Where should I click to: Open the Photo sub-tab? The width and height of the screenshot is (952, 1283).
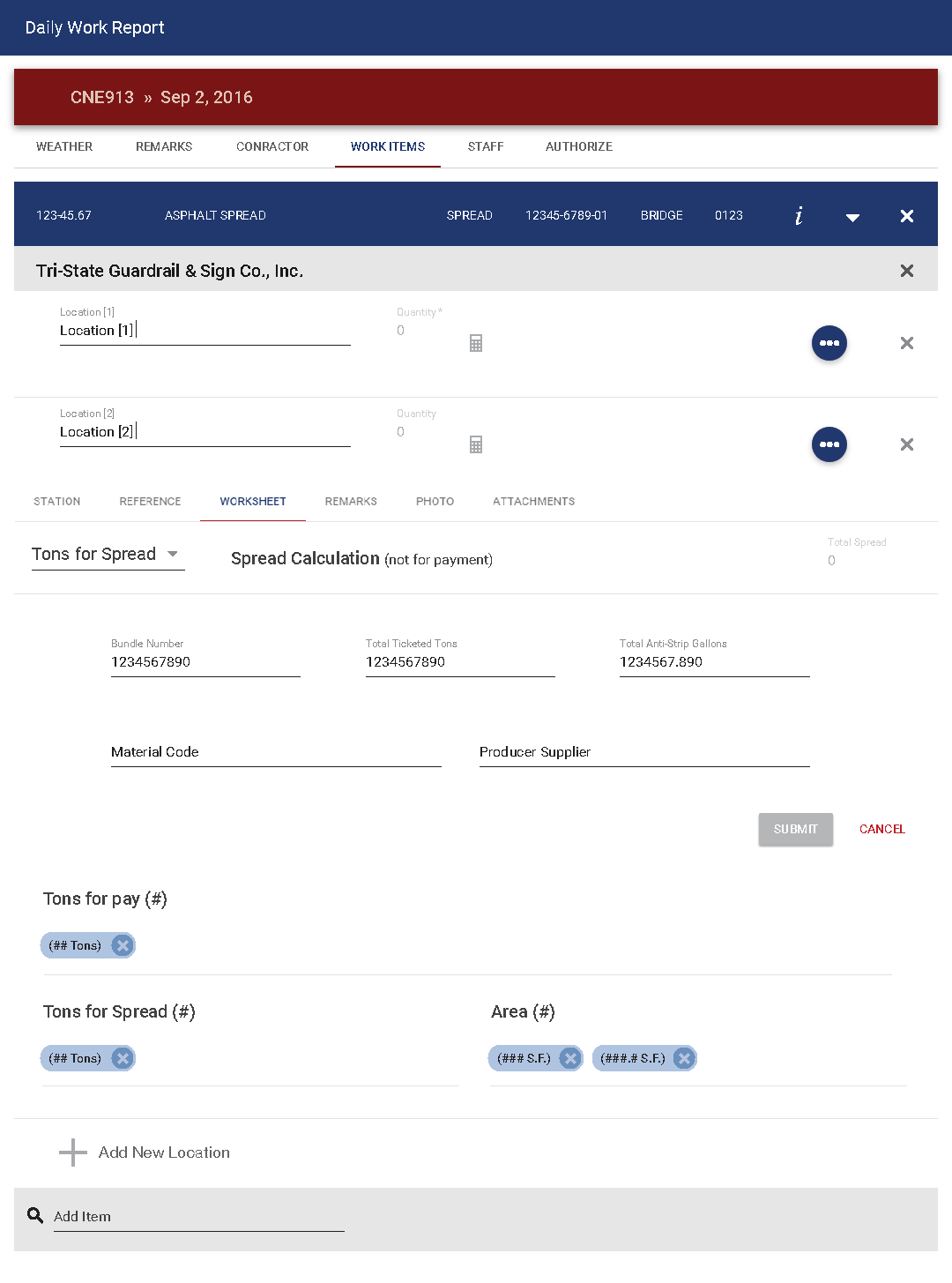(x=435, y=502)
